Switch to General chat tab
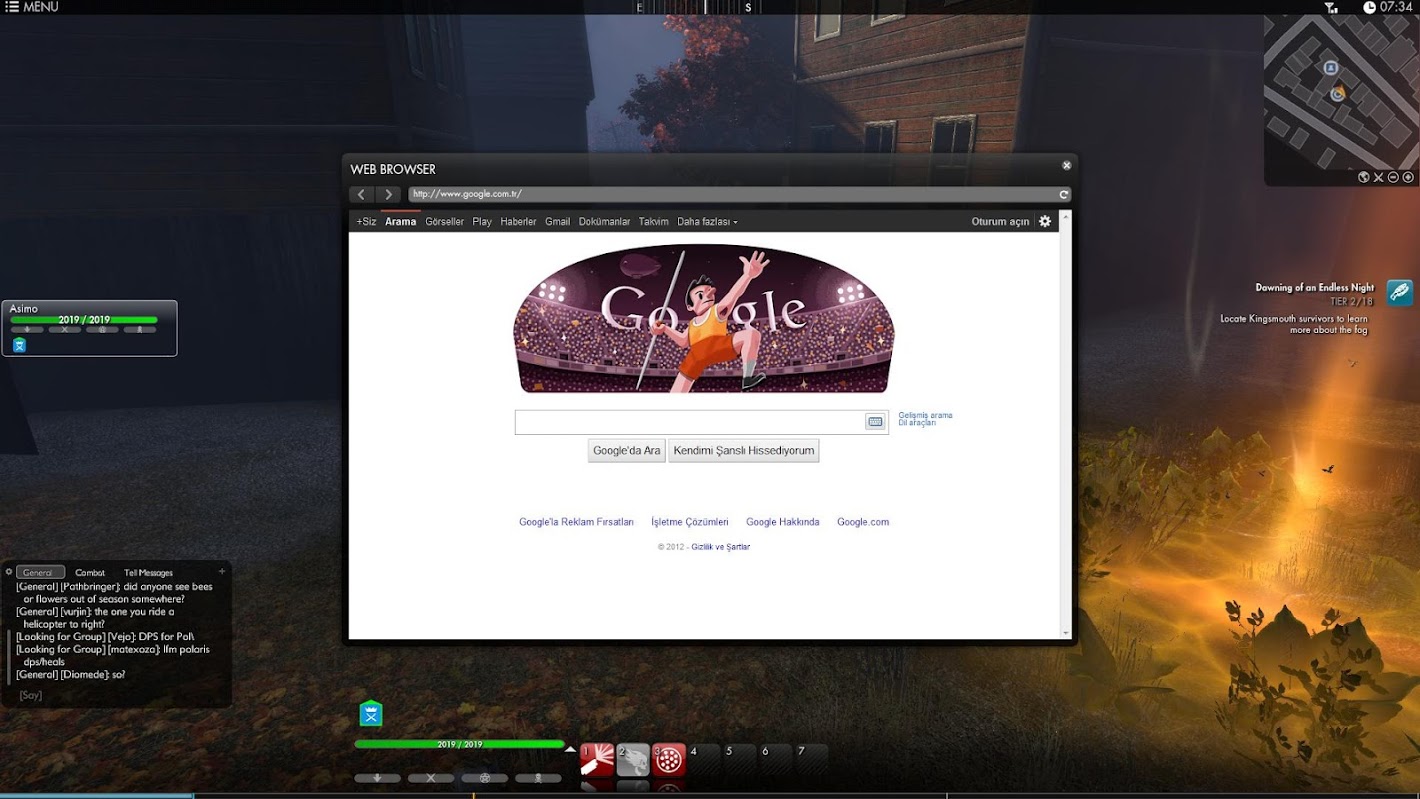1420x799 pixels. 40,573
